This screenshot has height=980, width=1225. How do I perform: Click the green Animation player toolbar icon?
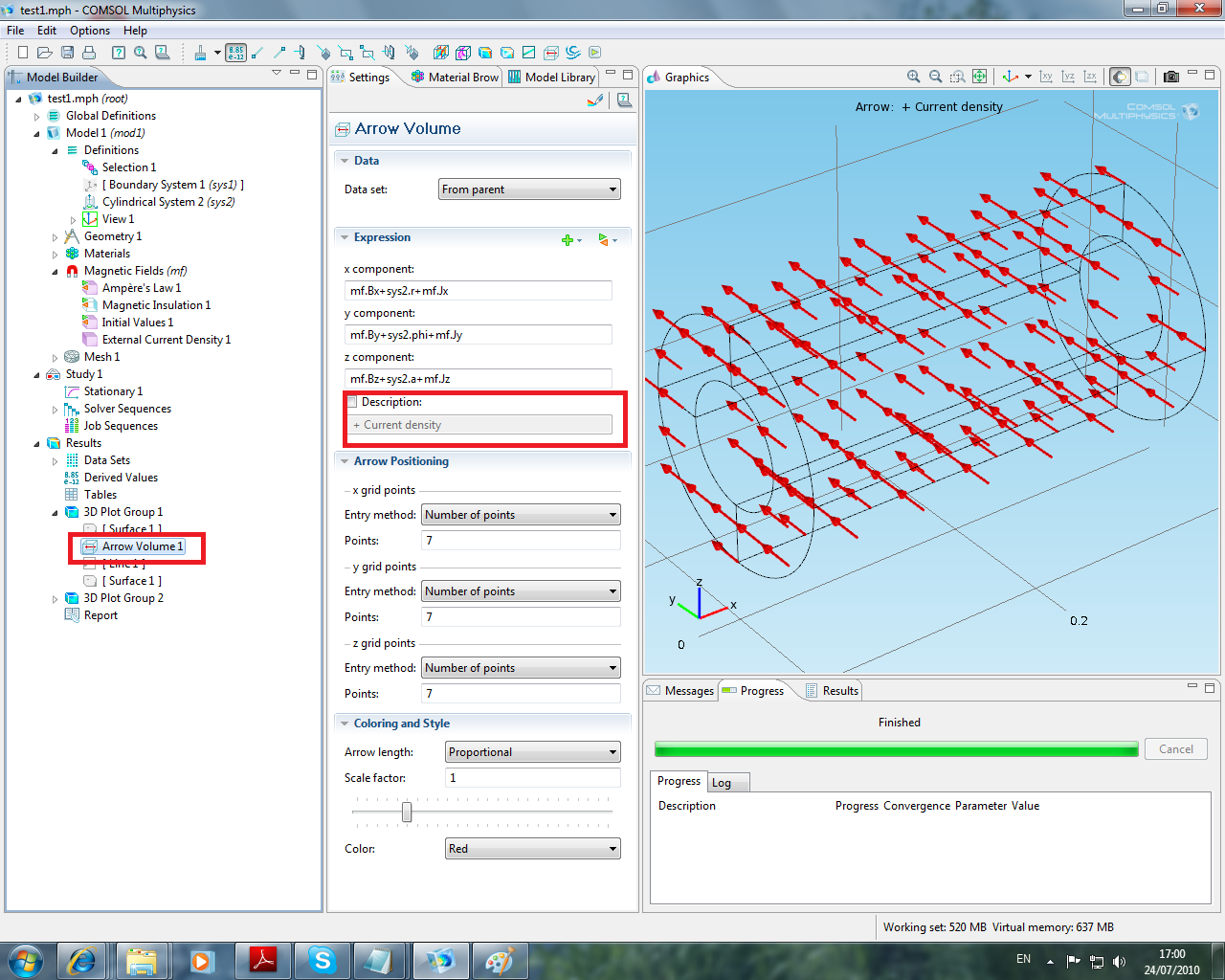[595, 53]
